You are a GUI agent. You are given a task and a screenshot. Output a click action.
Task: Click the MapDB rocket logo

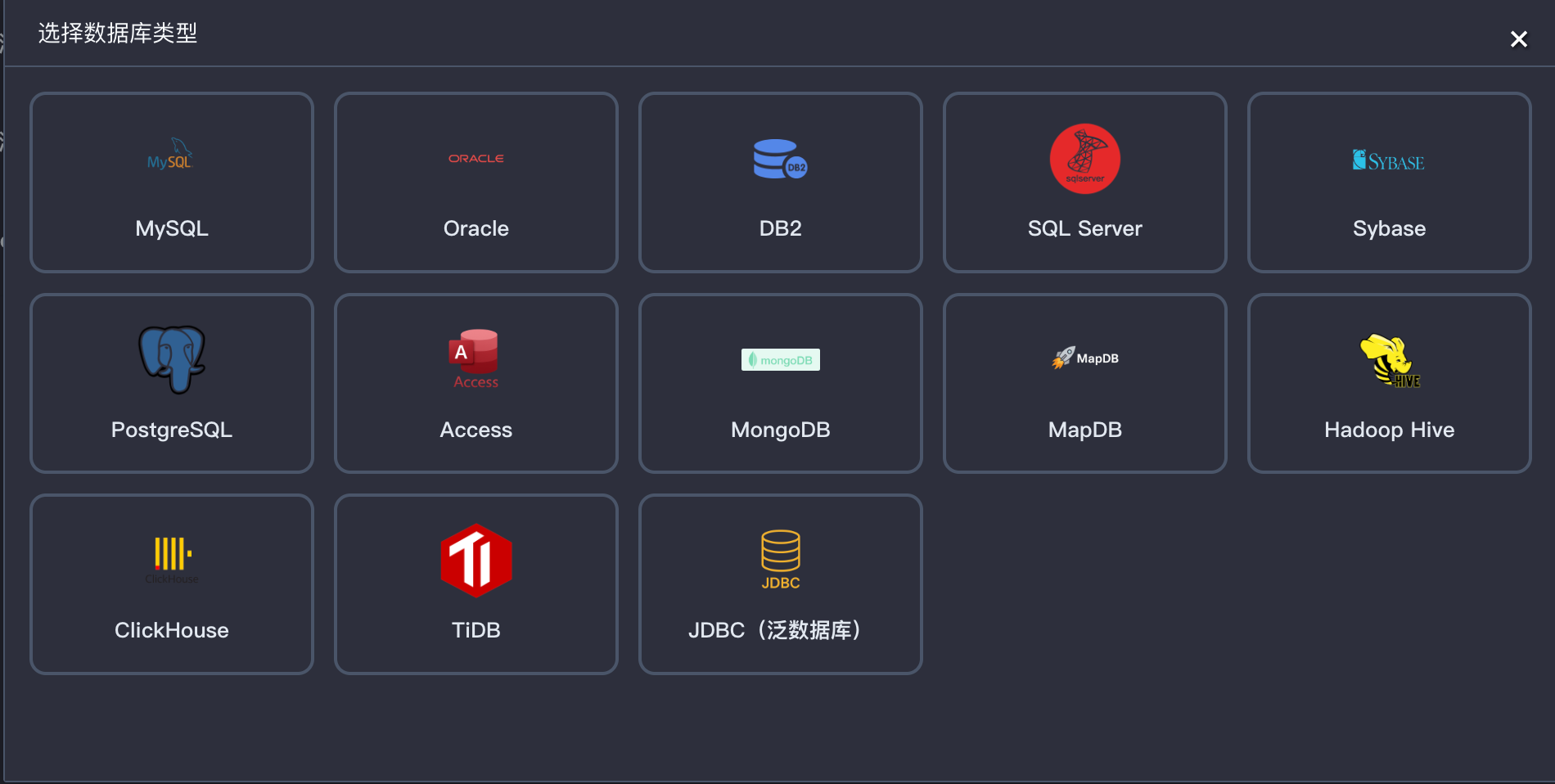pos(1084,358)
